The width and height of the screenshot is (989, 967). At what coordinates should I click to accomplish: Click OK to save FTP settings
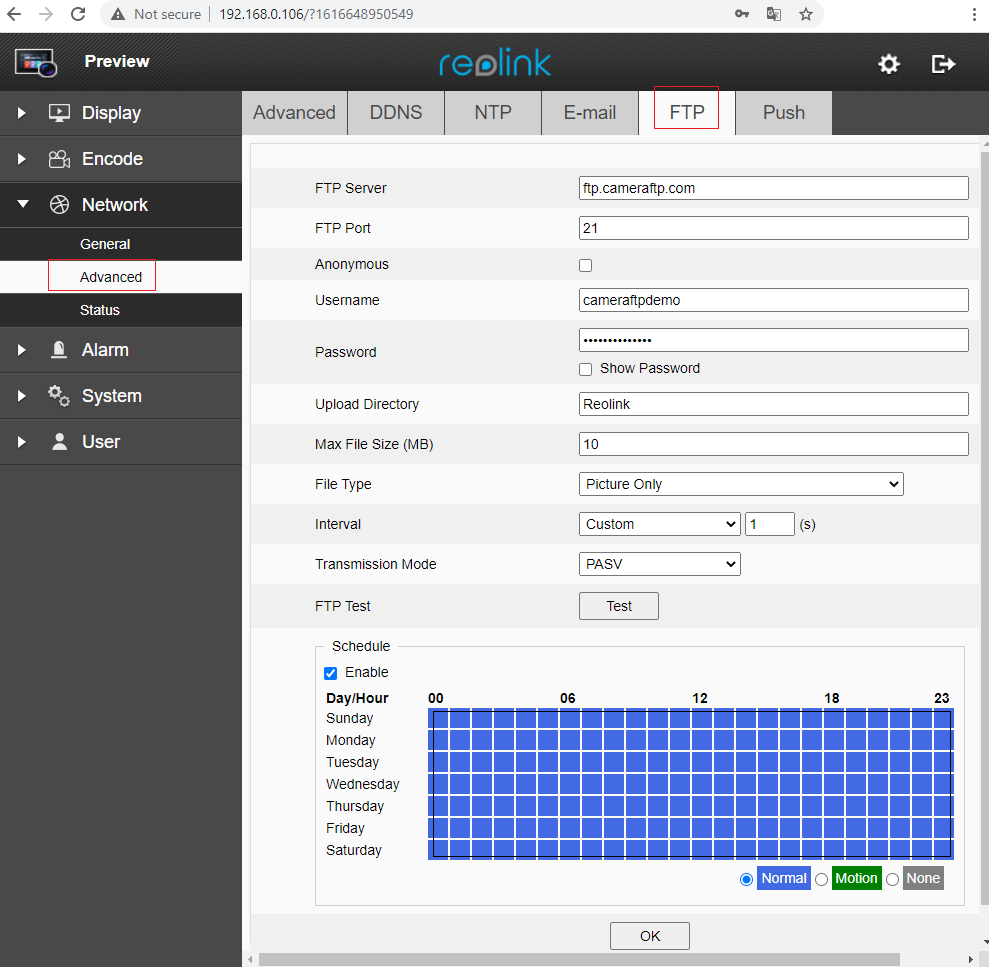pyautogui.click(x=650, y=936)
